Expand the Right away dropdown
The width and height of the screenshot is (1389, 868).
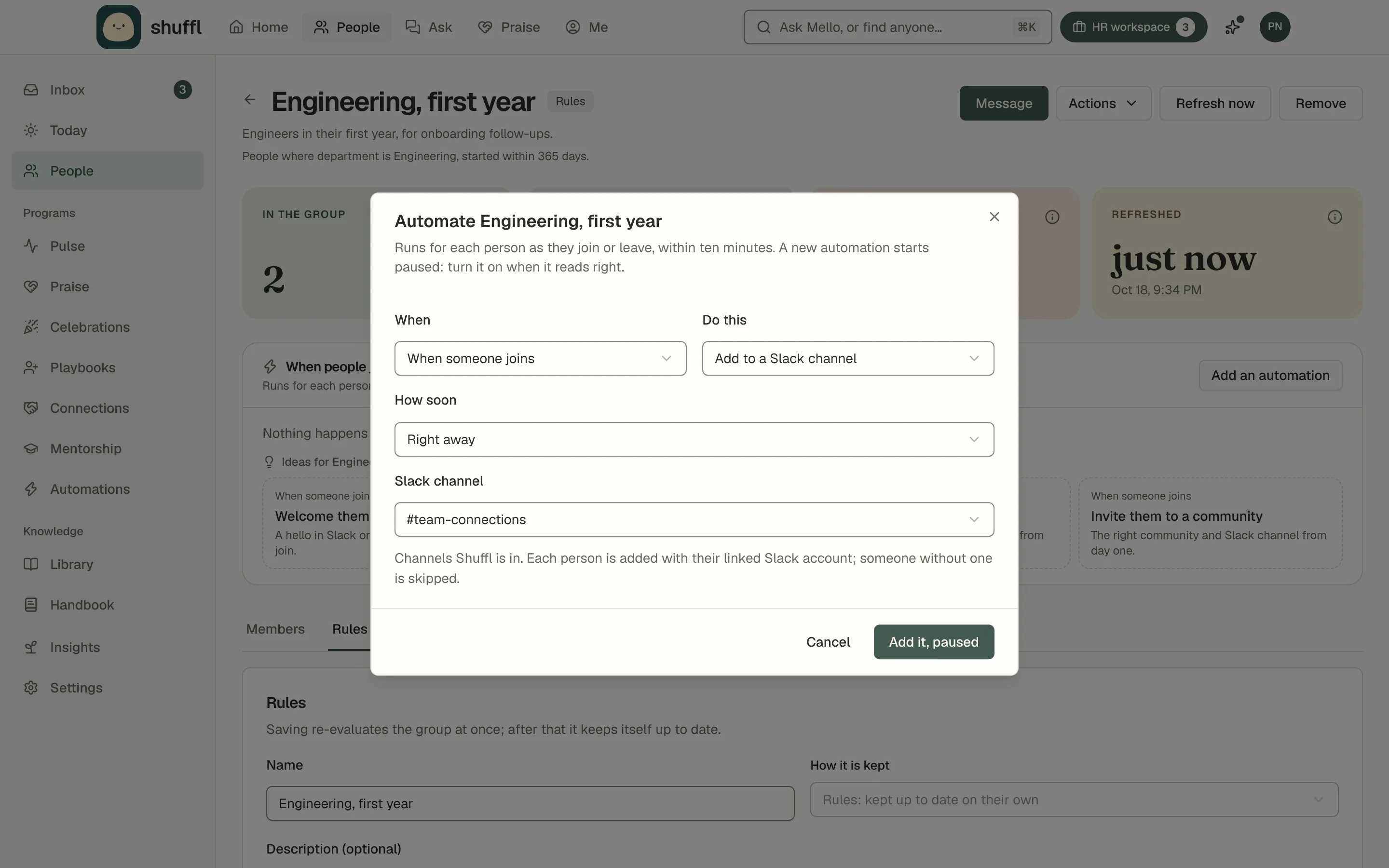[694, 439]
